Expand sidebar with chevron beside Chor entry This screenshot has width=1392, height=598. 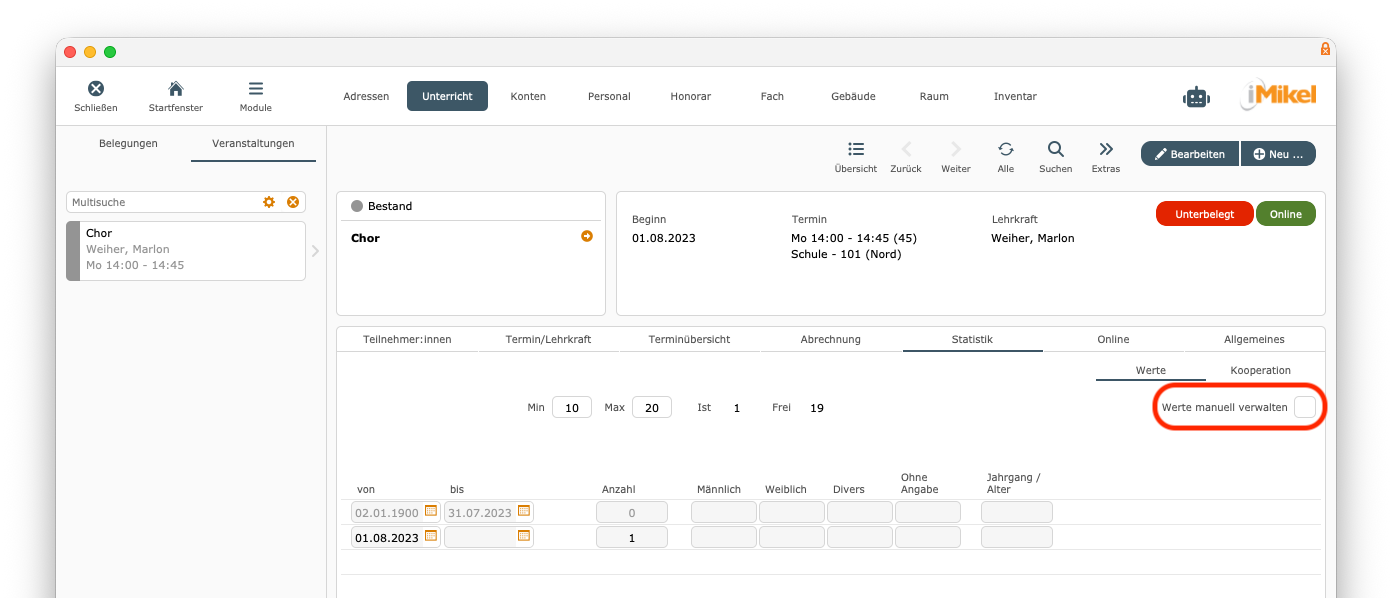click(315, 251)
